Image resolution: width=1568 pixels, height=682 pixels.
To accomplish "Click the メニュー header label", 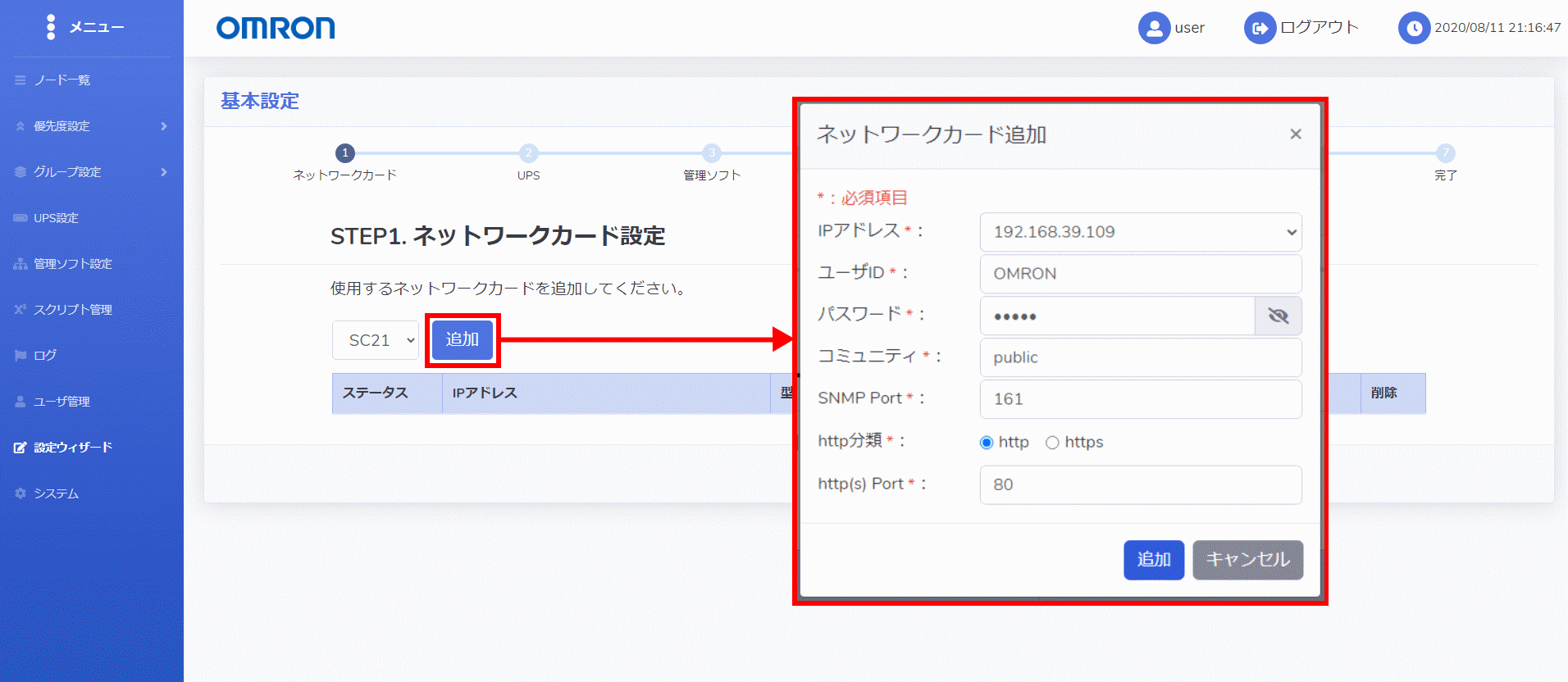I will (97, 27).
